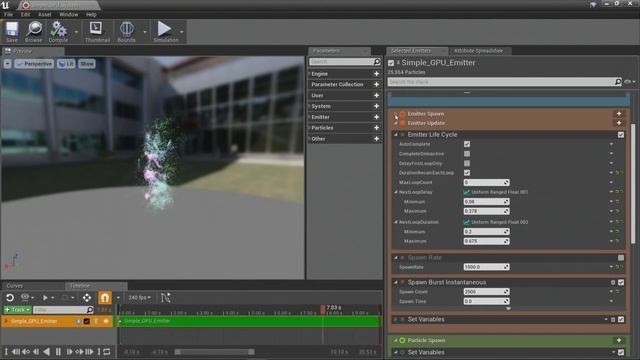
Task: Toggle snapping with the magnet icon
Action: click(104, 298)
